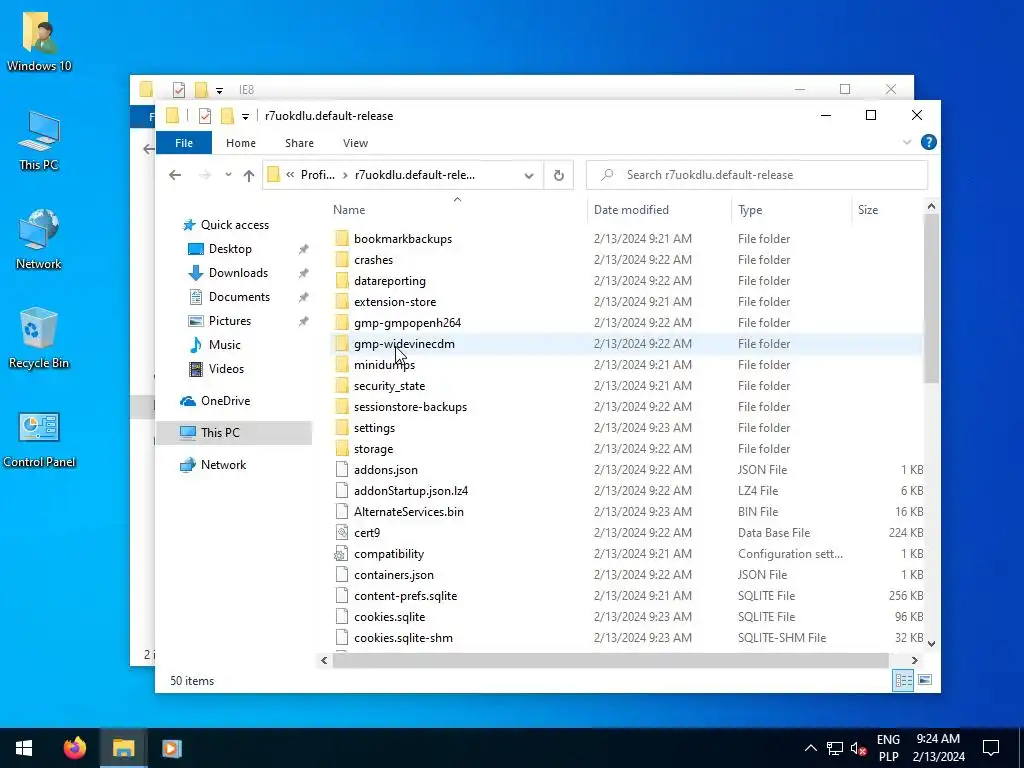This screenshot has height=768, width=1024.
Task: Refresh the current folder
Action: point(558,175)
